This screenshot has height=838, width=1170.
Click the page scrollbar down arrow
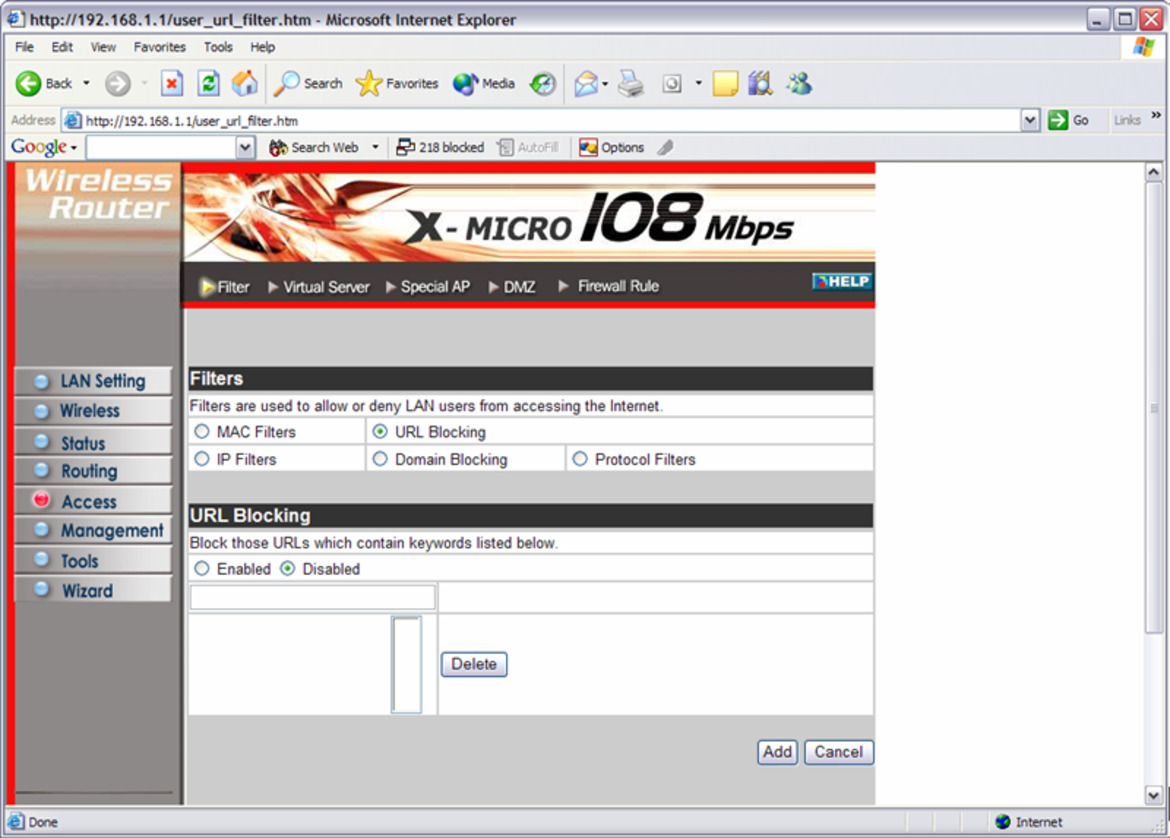(x=1154, y=795)
